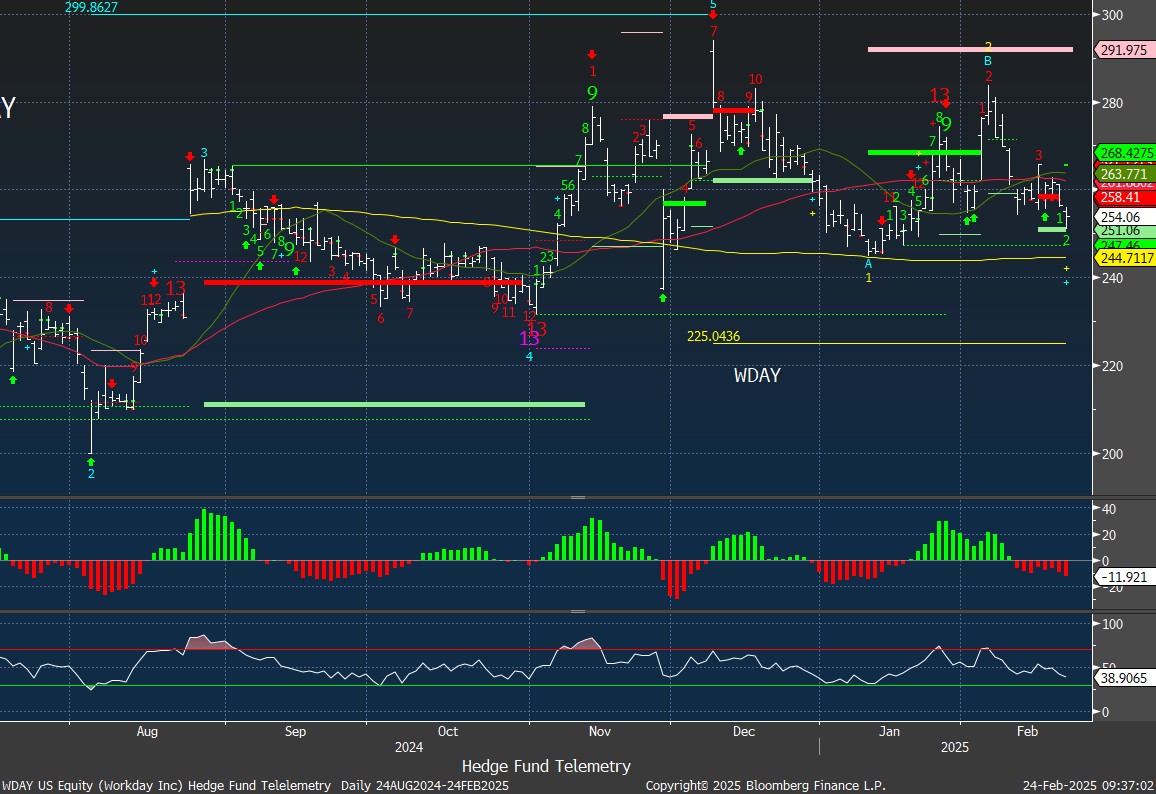Click the 38.9065 oscillator value label
This screenshot has height=794, width=1156.
[x=1125, y=678]
